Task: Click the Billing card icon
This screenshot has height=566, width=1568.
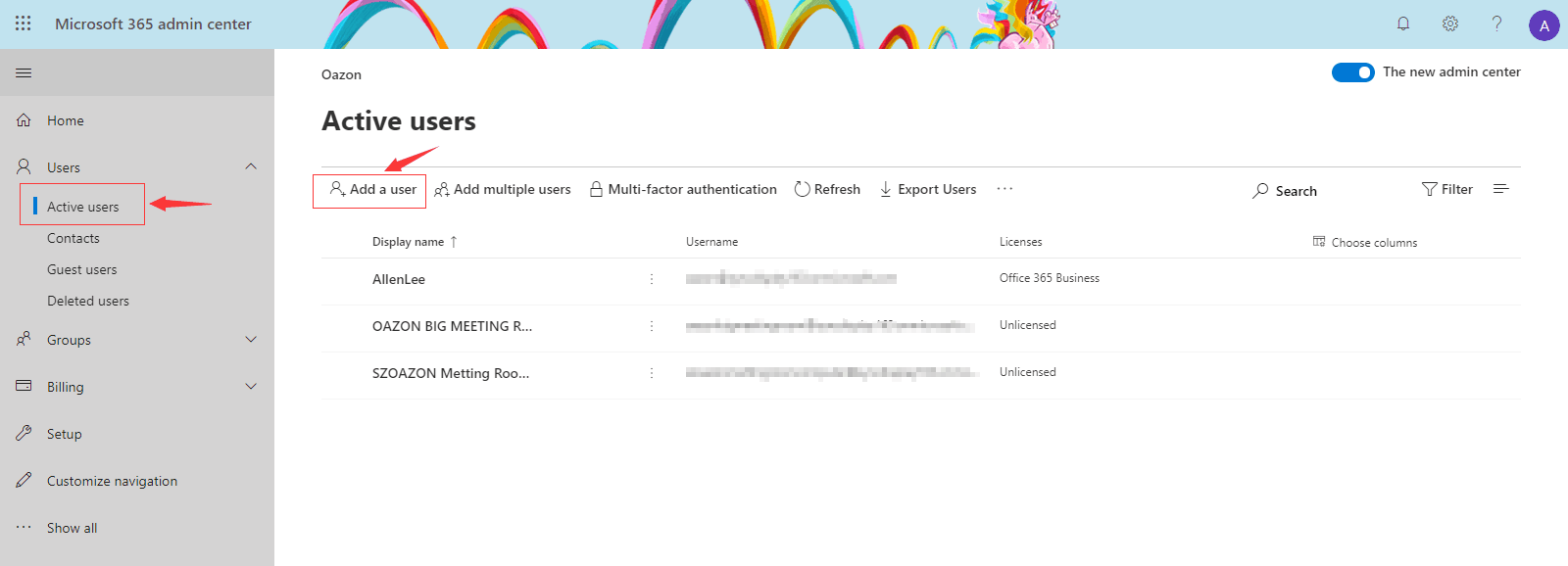Action: (24, 386)
